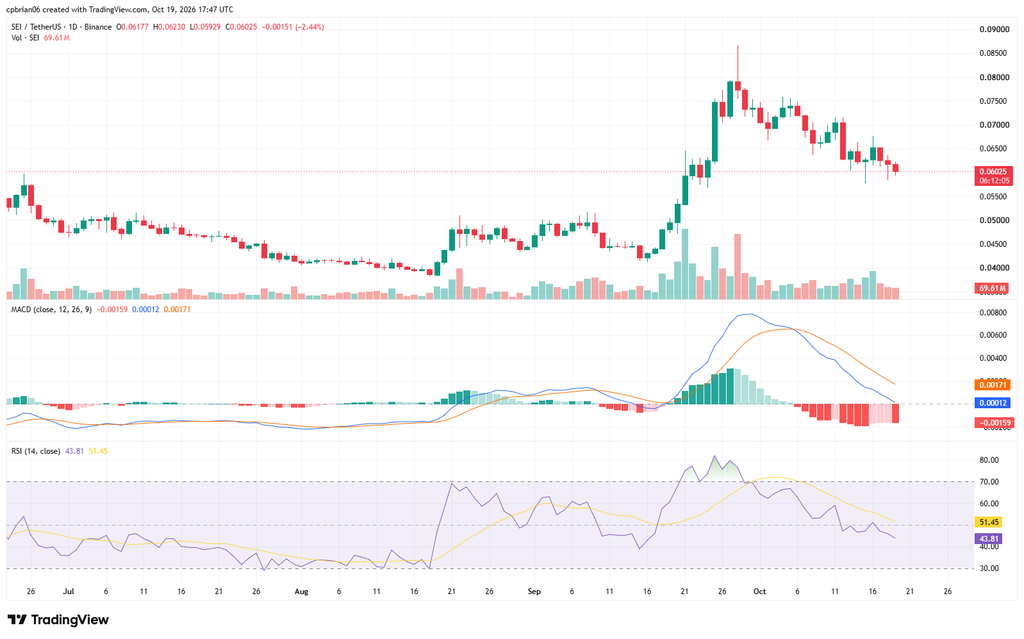1024x639 pixels.
Task: Select the RSI (14, close) legend
Action: [x=35, y=451]
